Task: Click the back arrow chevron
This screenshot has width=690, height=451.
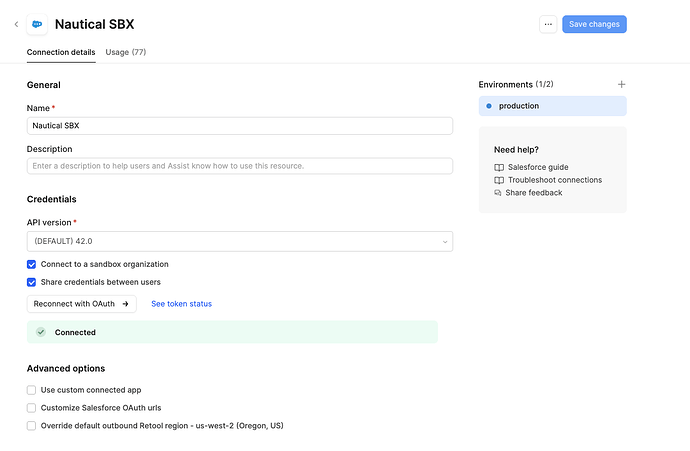Action: pyautogui.click(x=16, y=24)
